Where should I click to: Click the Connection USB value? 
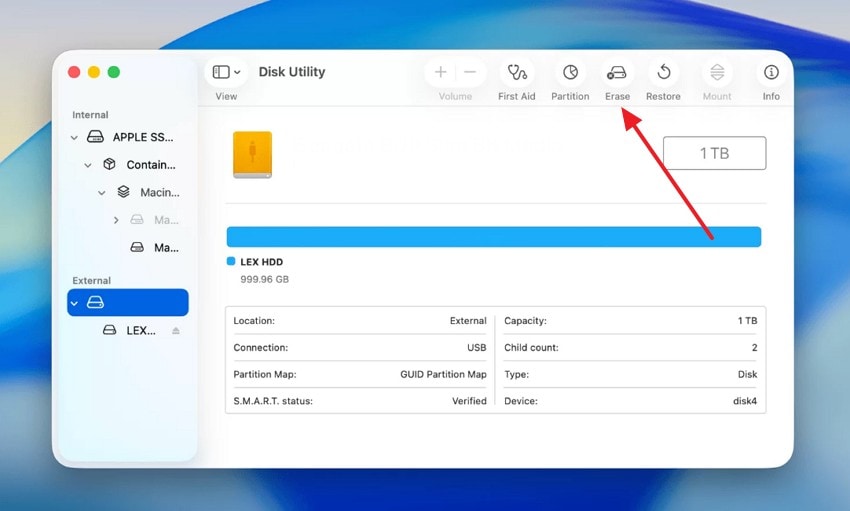(476, 347)
